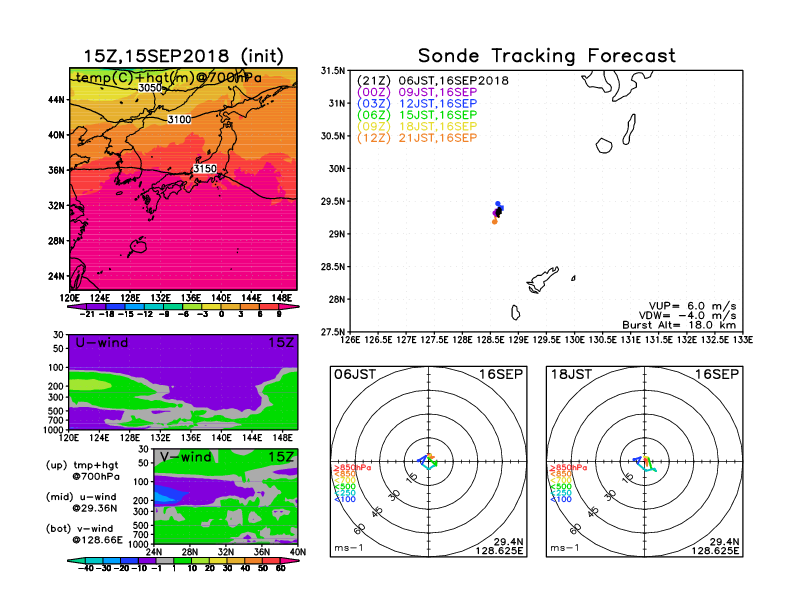Click the "60" wind colorbar label
792x612 pixels.
[x=280, y=568]
